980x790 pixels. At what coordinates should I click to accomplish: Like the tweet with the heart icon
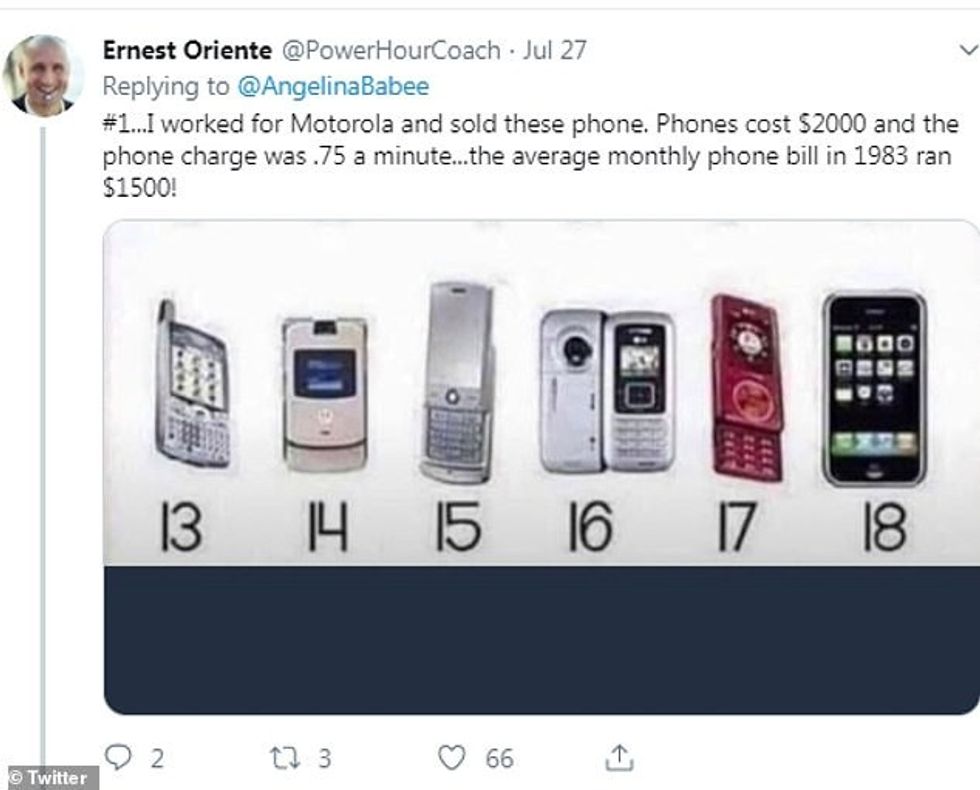(x=452, y=757)
